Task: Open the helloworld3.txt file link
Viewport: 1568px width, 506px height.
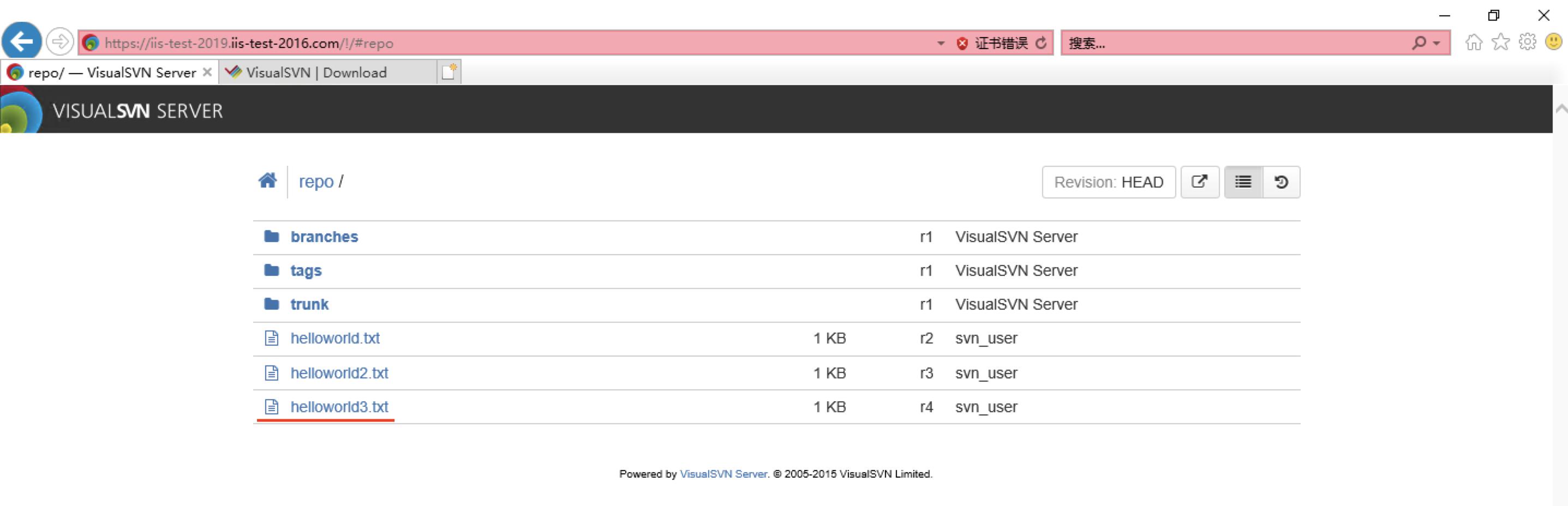Action: pos(339,407)
